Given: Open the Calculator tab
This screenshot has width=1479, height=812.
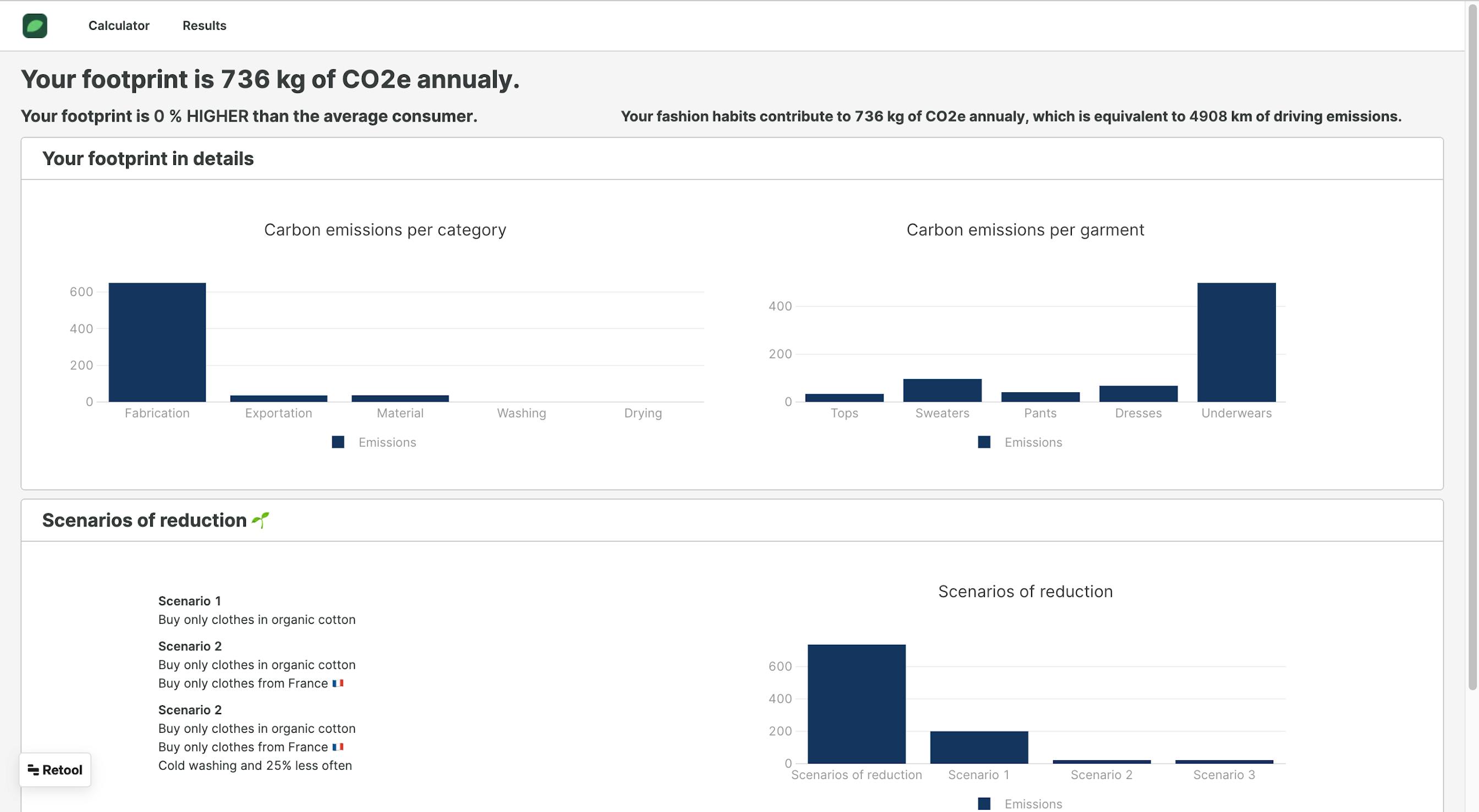Looking at the screenshot, I should click(119, 26).
